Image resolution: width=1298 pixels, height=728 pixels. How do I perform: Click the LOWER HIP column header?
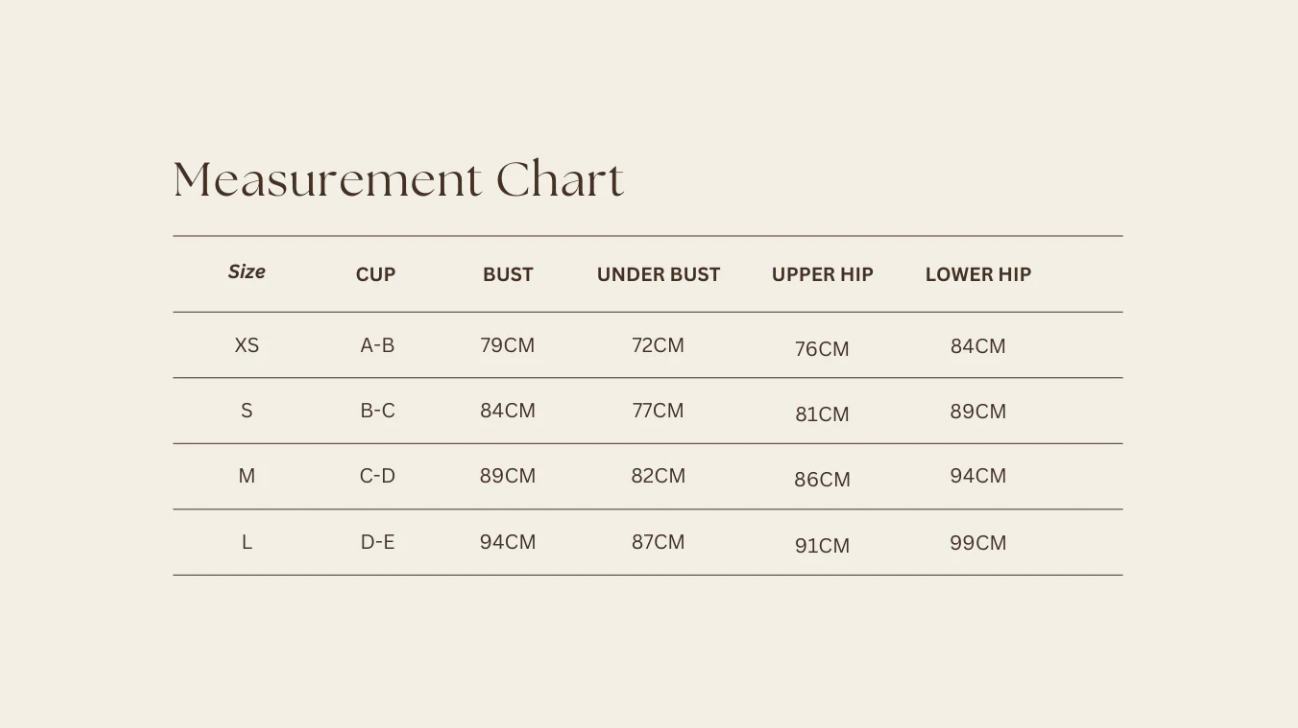pyautogui.click(x=978, y=275)
